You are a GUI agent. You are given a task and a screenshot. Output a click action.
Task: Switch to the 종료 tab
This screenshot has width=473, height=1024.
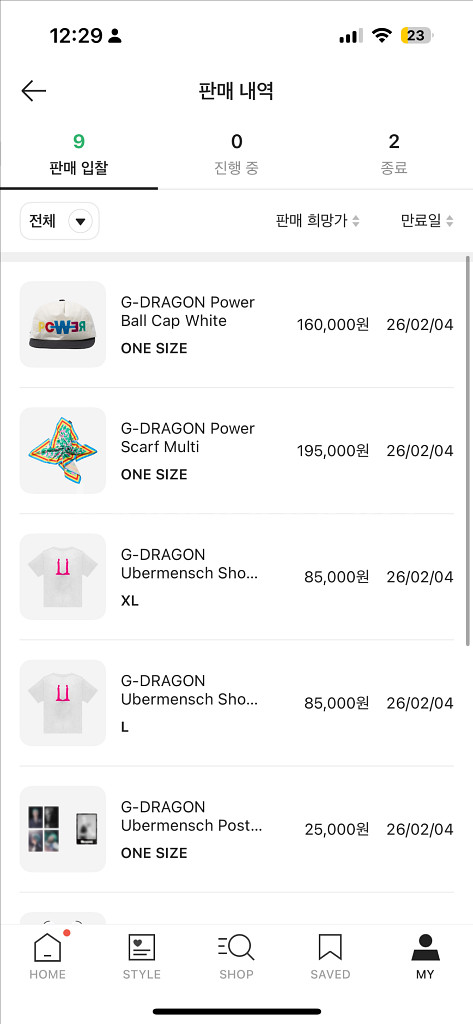pyautogui.click(x=394, y=155)
